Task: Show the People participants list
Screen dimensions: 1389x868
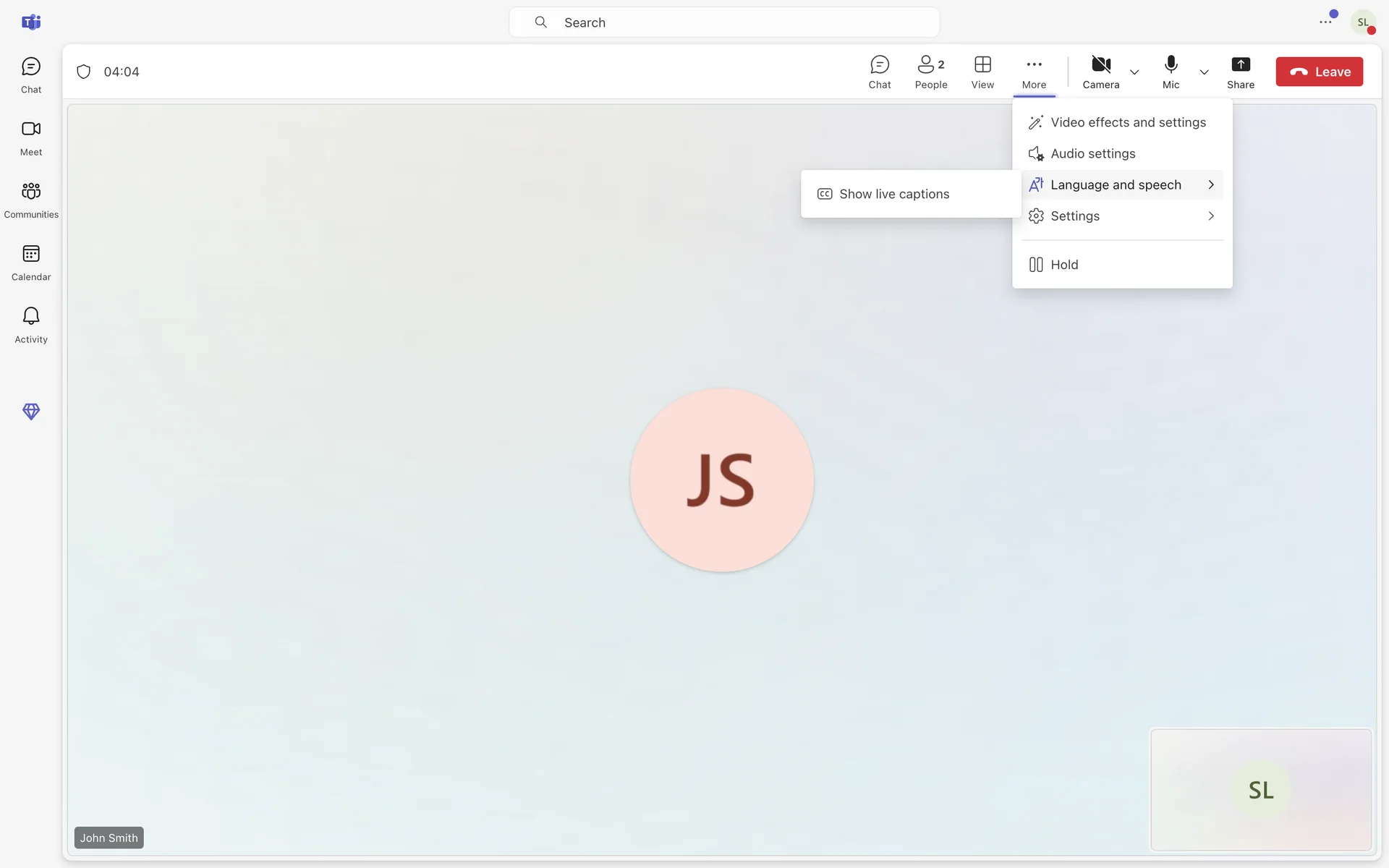Action: pyautogui.click(x=930, y=72)
